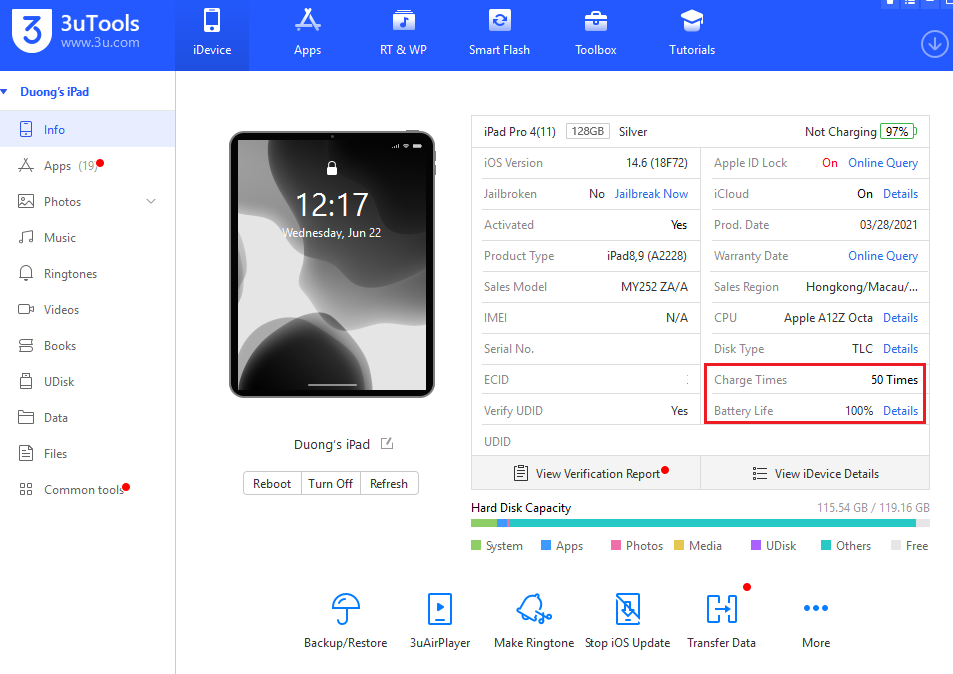
Task: Click the Stop iOS Update icon
Action: [627, 608]
